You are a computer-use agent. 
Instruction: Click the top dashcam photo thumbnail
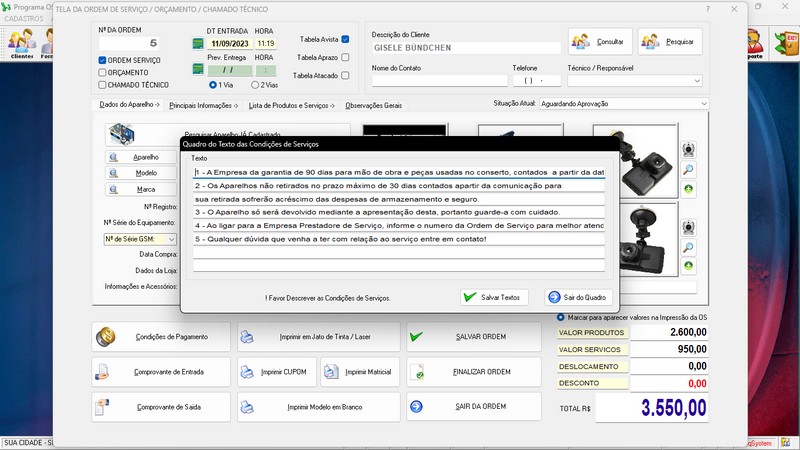[648, 161]
